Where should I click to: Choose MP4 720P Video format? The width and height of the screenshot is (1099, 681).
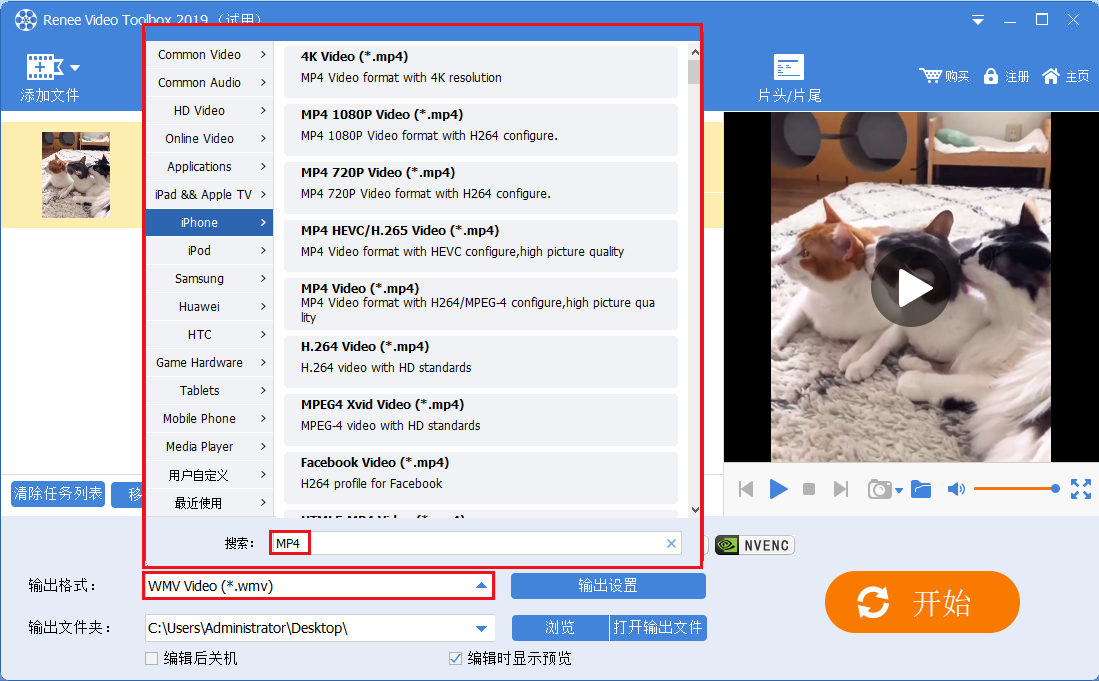(481, 188)
